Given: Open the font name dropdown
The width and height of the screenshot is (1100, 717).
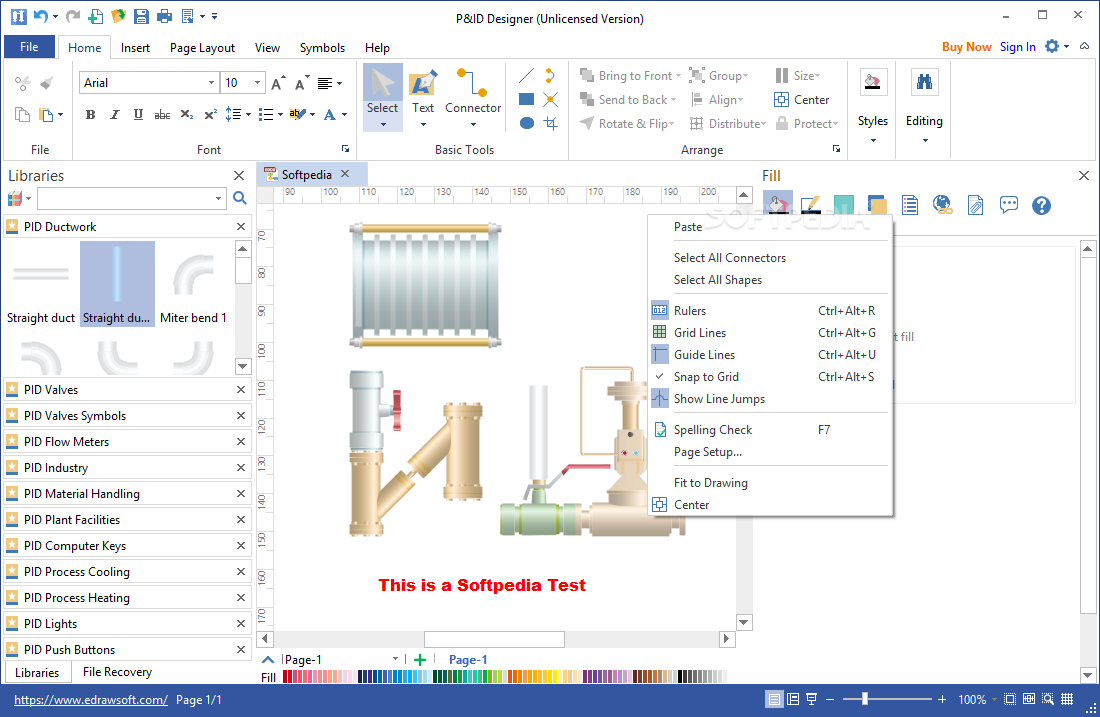Looking at the screenshot, I should (211, 83).
